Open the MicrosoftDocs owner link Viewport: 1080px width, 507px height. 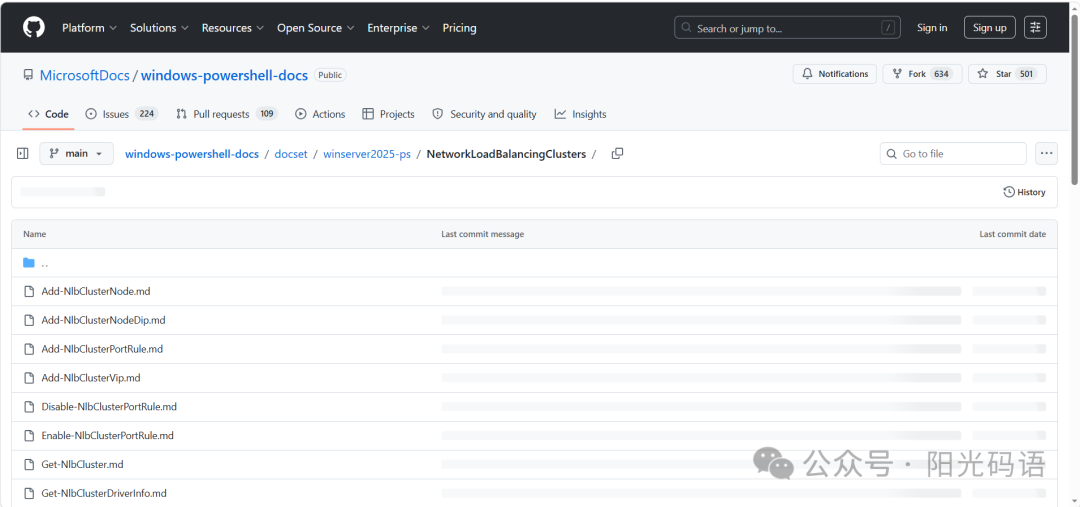click(85, 76)
